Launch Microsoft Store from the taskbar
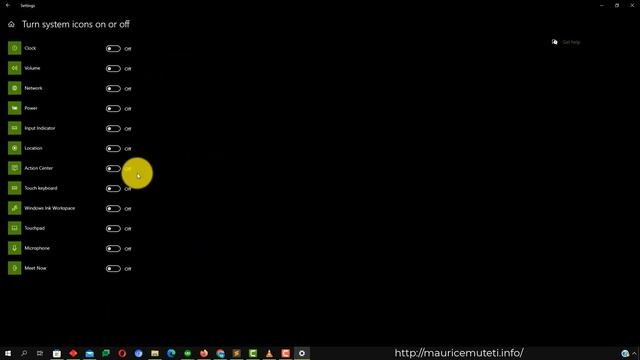640x360 pixels. [57, 353]
